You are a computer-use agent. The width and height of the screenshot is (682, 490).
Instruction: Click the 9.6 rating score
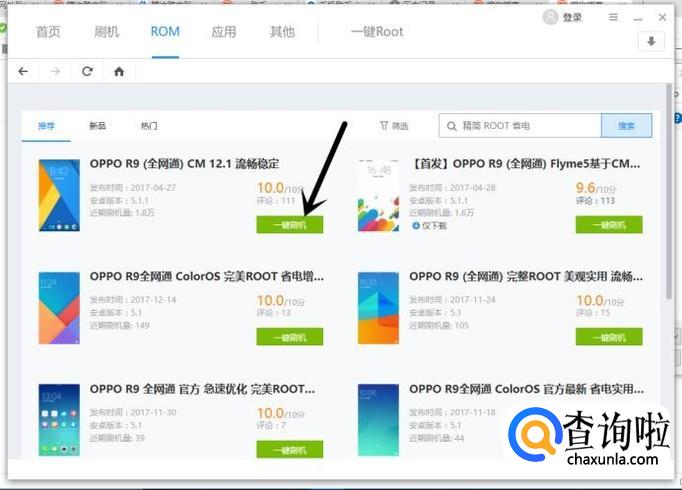585,188
